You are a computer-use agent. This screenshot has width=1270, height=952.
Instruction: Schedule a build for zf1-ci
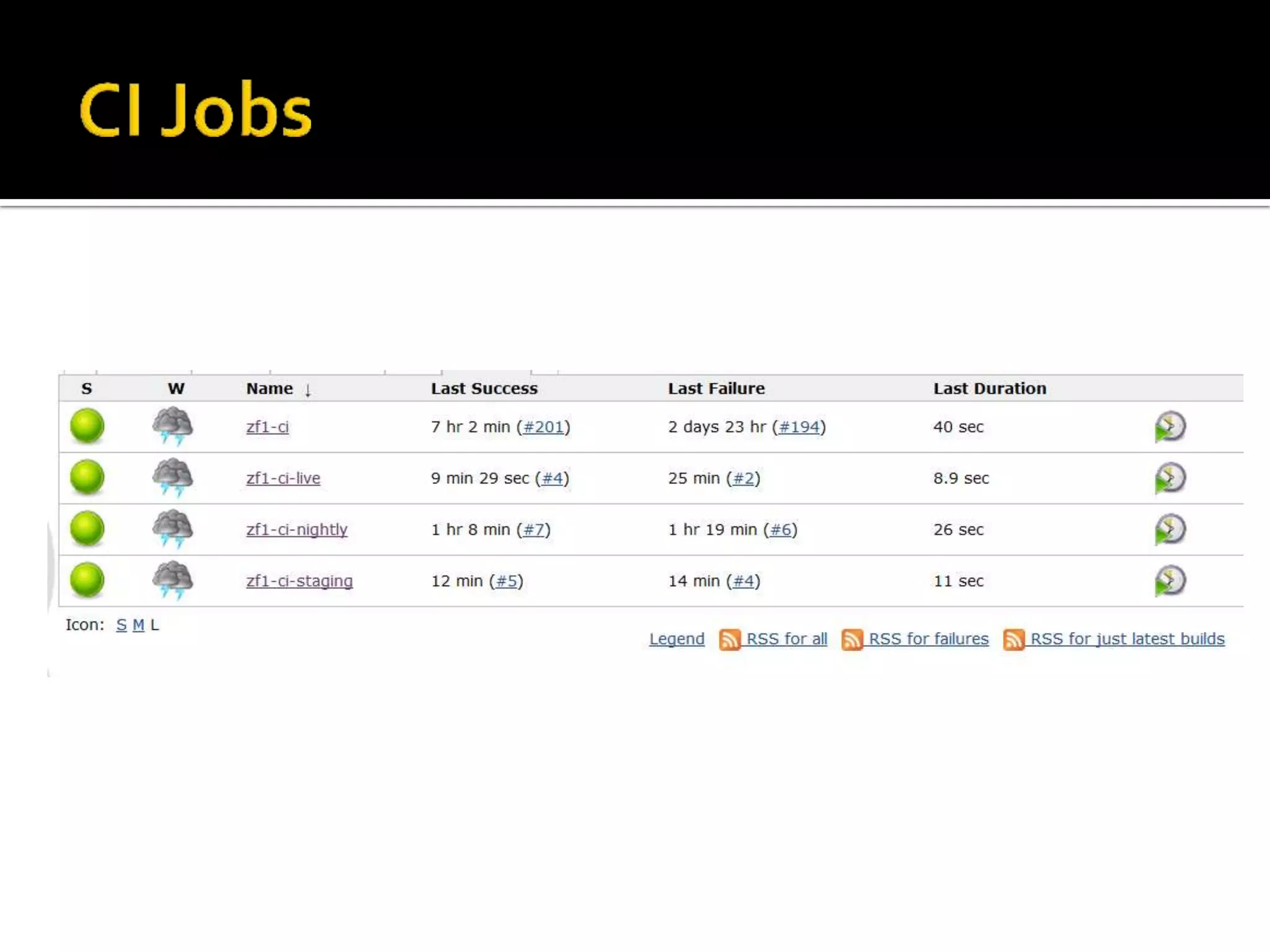(1169, 426)
